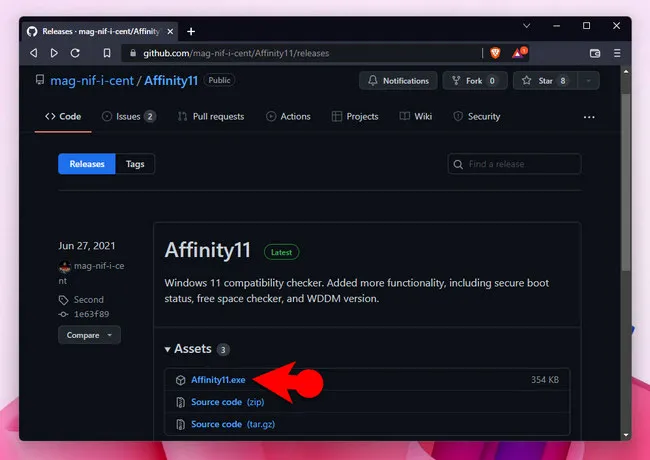Select the Releases toggle button

click(87, 164)
